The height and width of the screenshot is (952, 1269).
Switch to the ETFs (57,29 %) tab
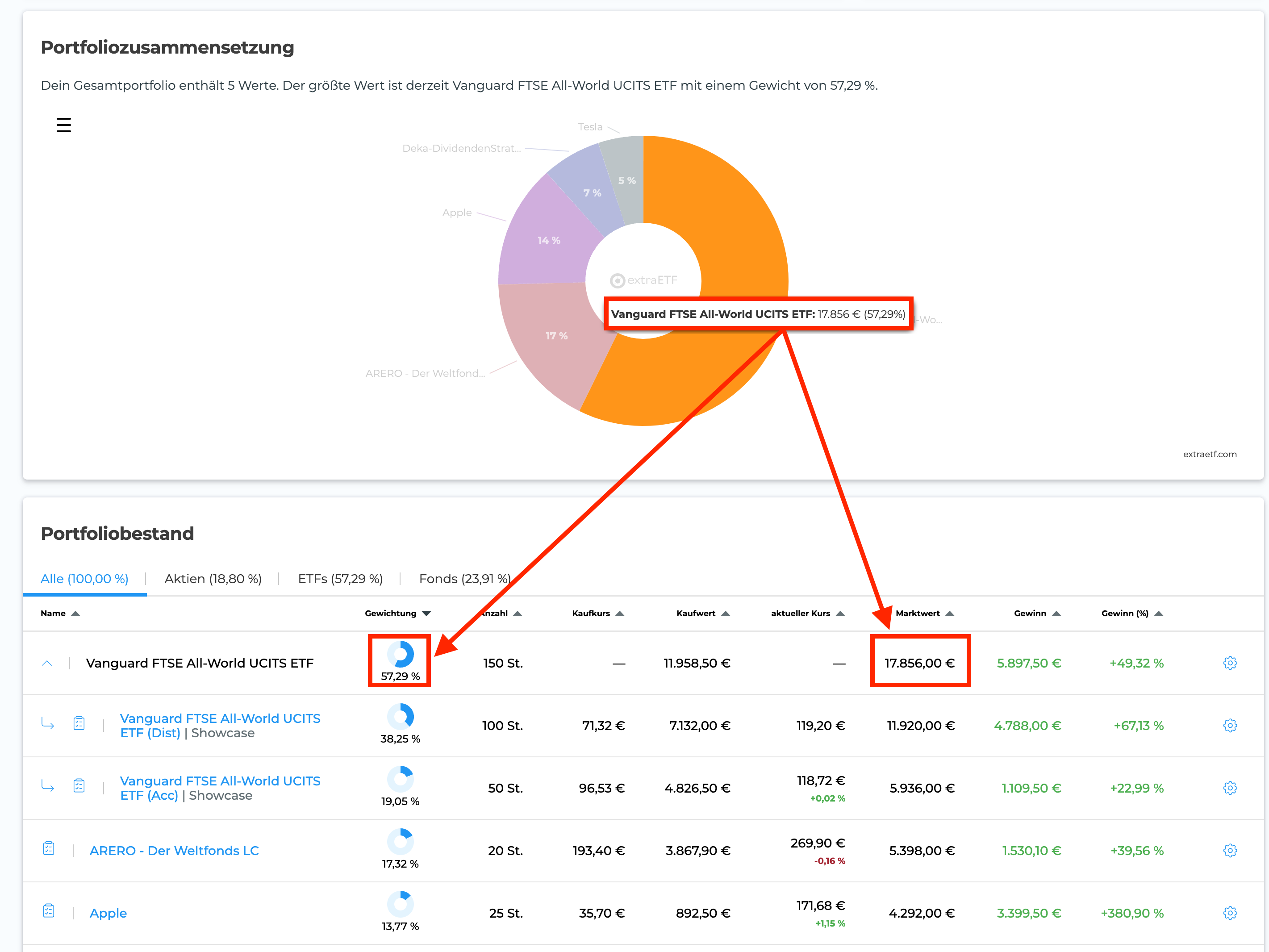pyautogui.click(x=340, y=578)
